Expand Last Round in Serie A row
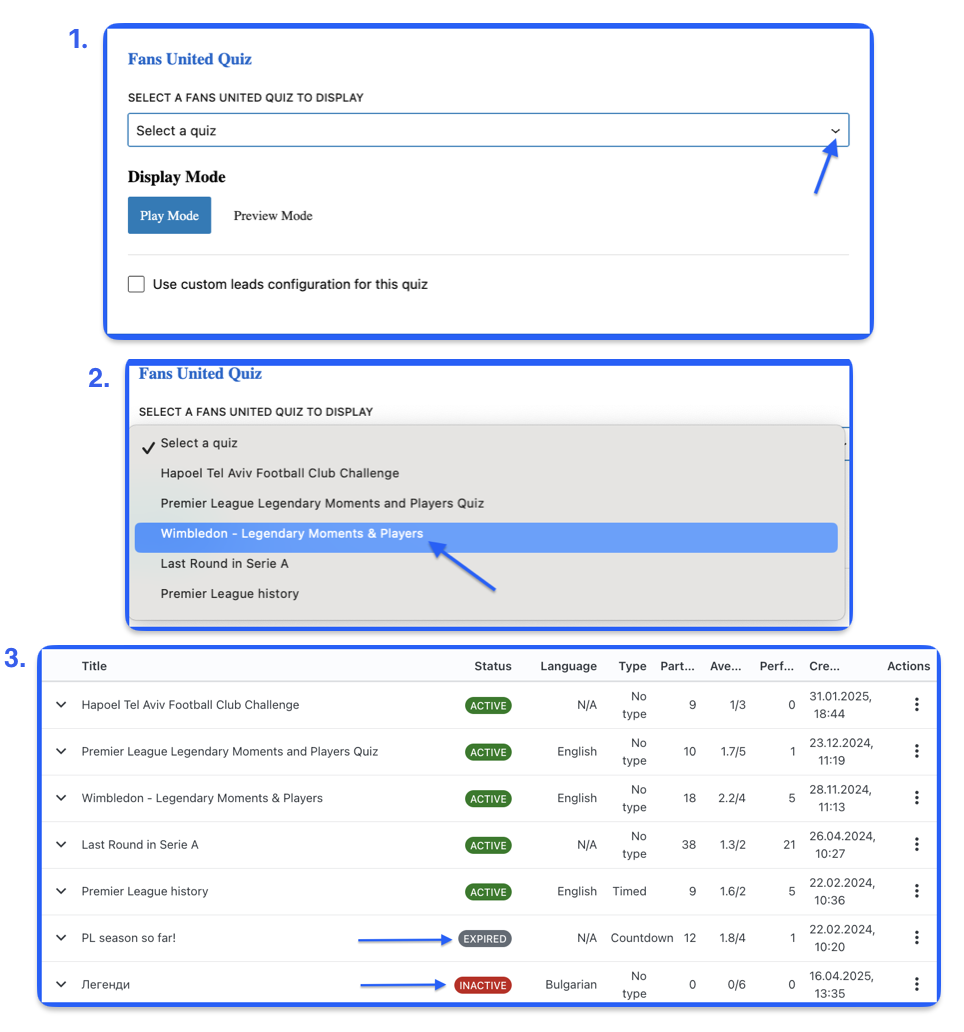Image resolution: width=964 pixels, height=1032 pixels. click(x=61, y=844)
